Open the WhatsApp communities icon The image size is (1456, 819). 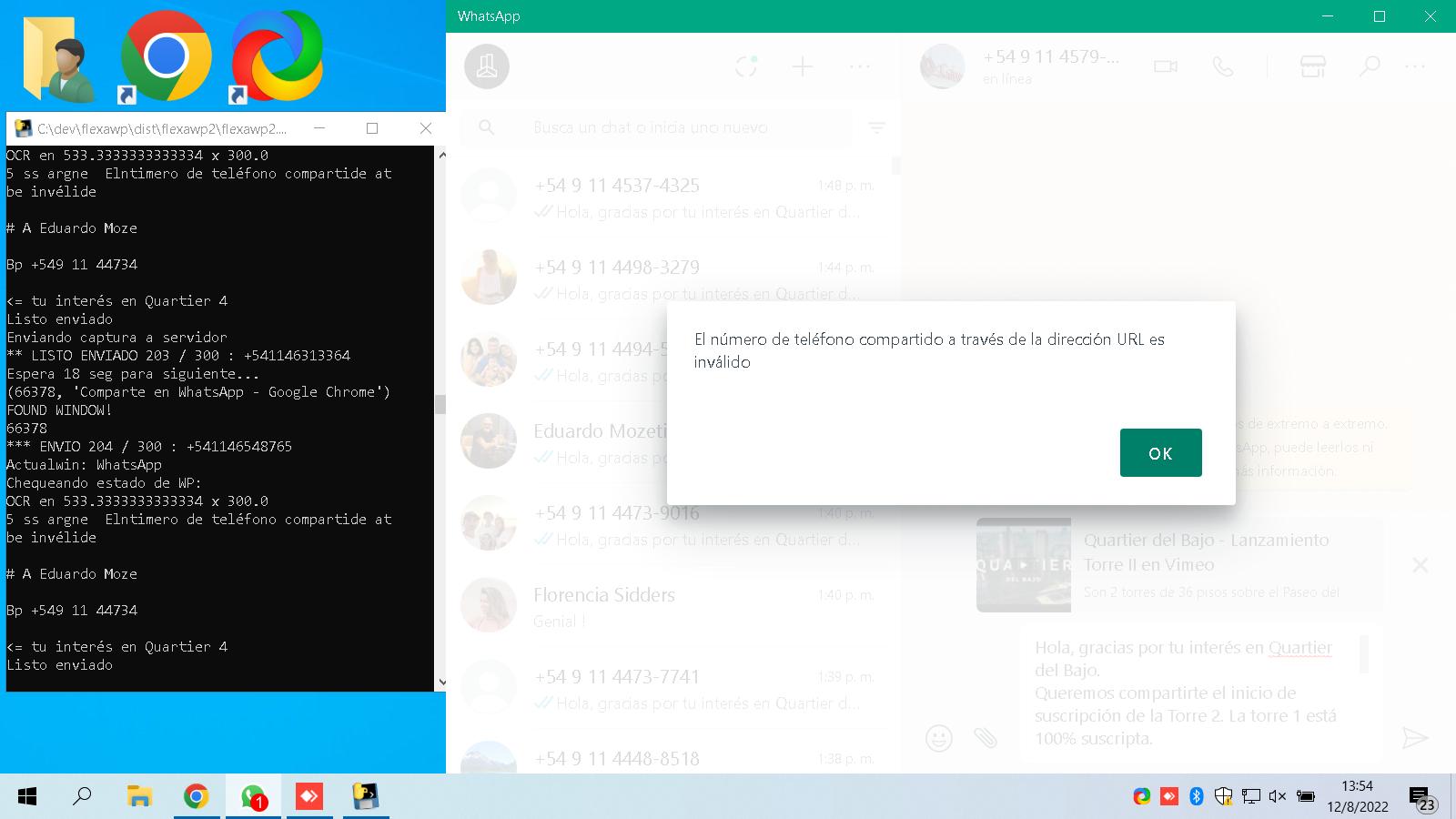(x=487, y=66)
